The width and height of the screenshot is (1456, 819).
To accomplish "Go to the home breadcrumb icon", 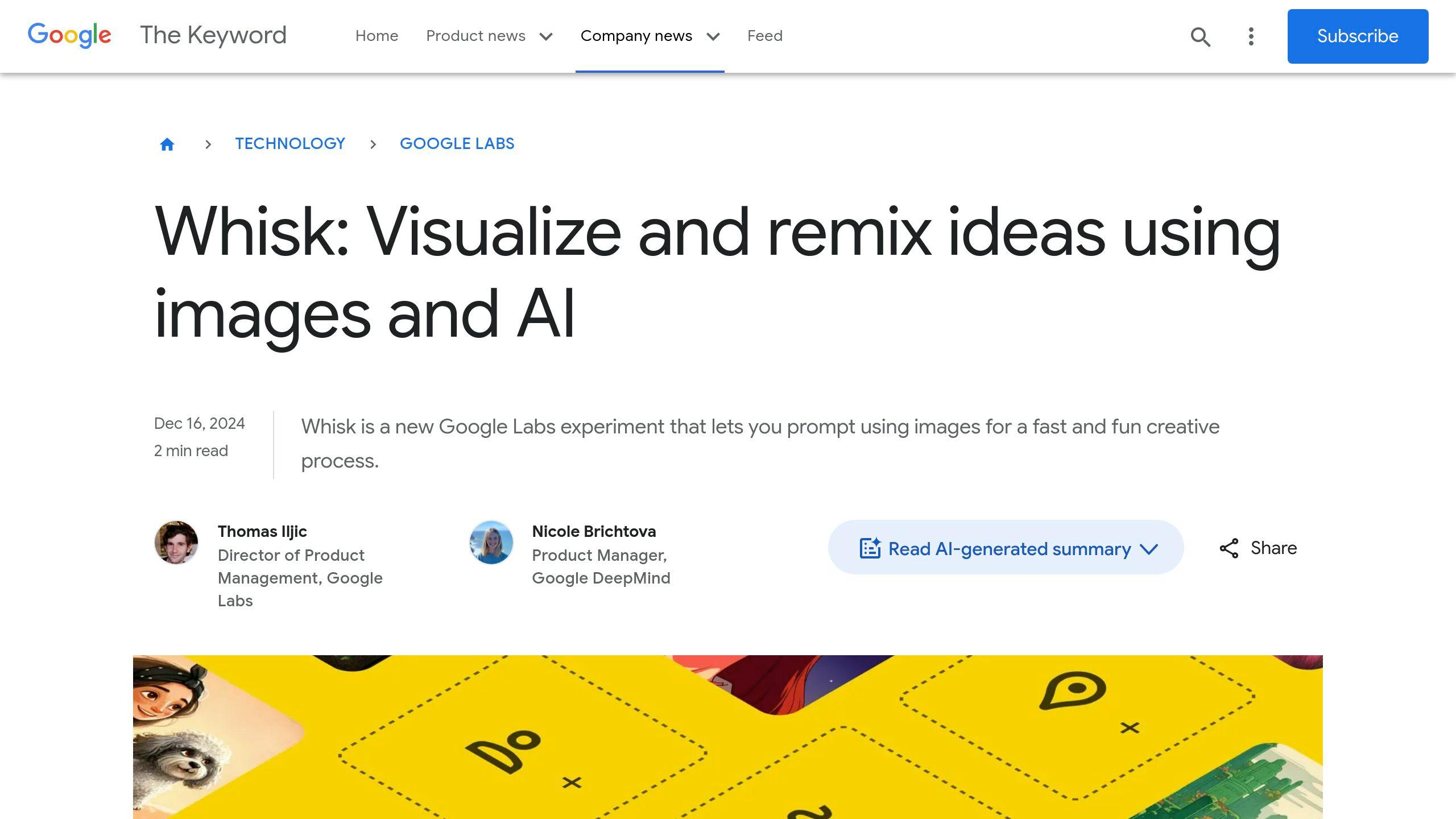I will pos(167,144).
